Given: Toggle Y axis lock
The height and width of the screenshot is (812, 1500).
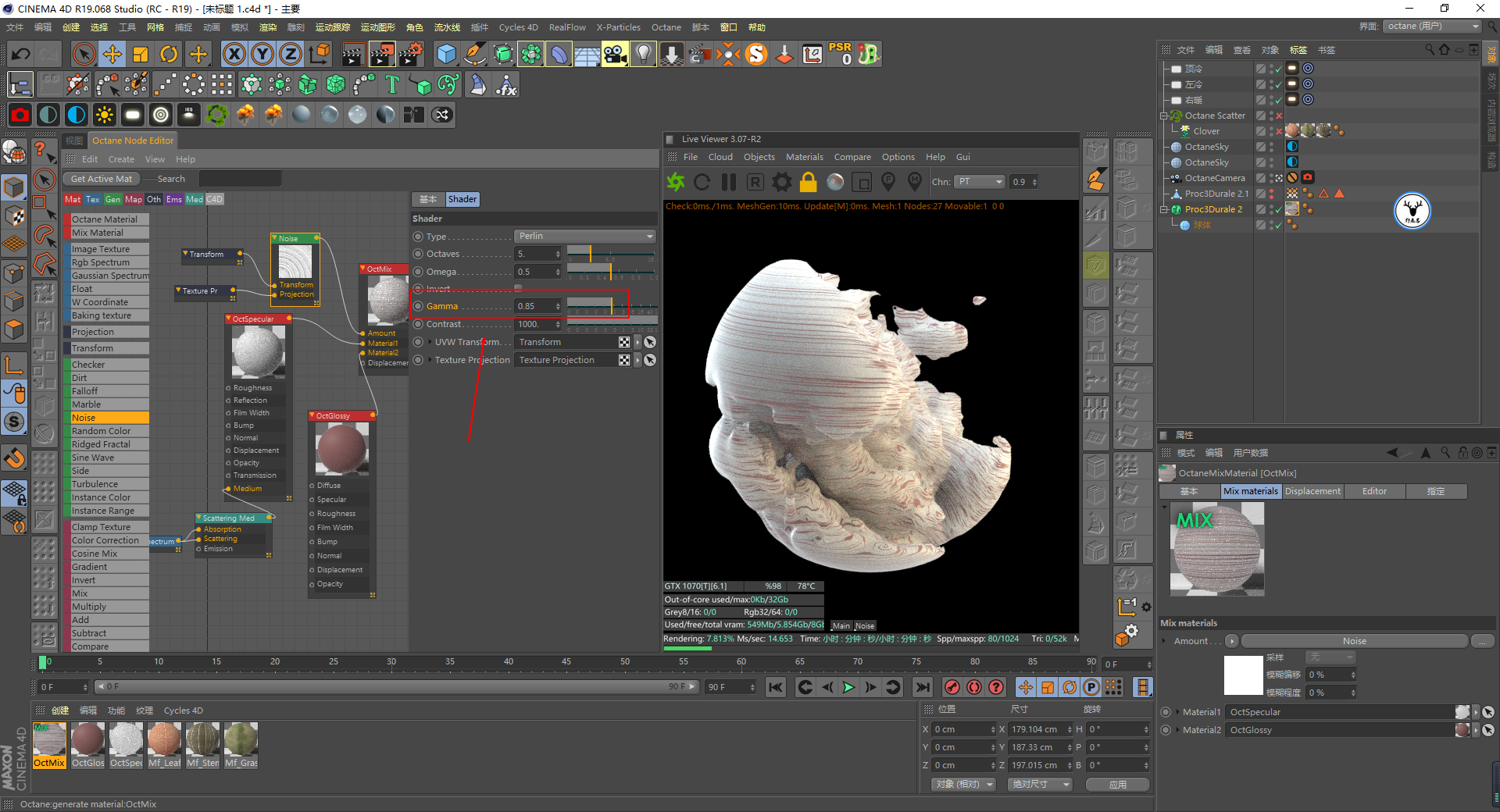Looking at the screenshot, I should (262, 54).
